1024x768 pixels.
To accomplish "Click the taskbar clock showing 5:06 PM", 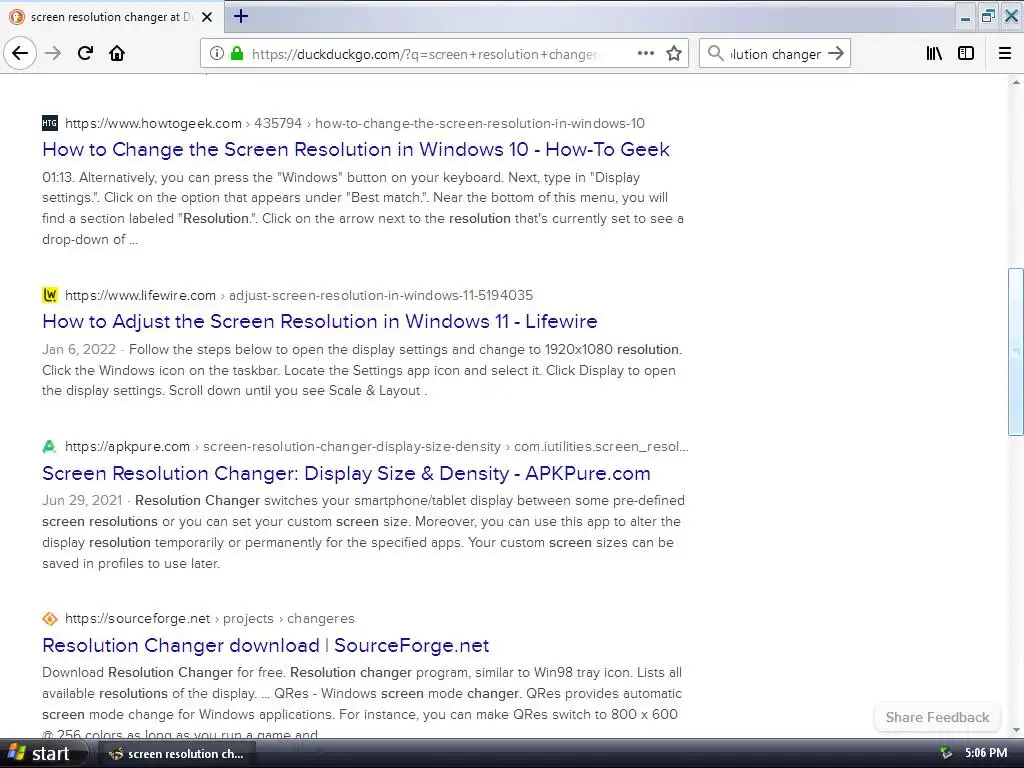I will [x=985, y=753].
